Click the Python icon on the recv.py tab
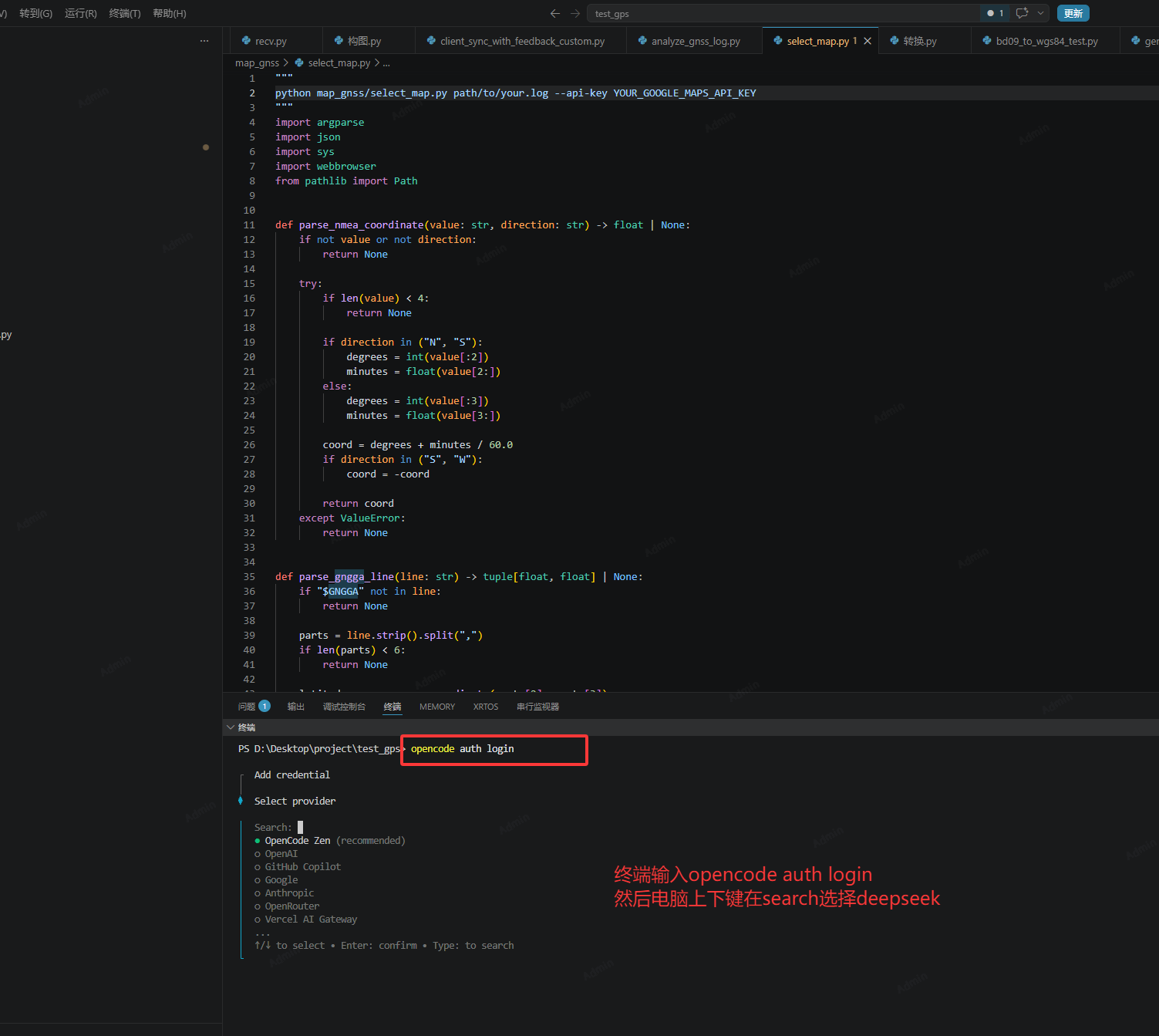 pyautogui.click(x=246, y=41)
